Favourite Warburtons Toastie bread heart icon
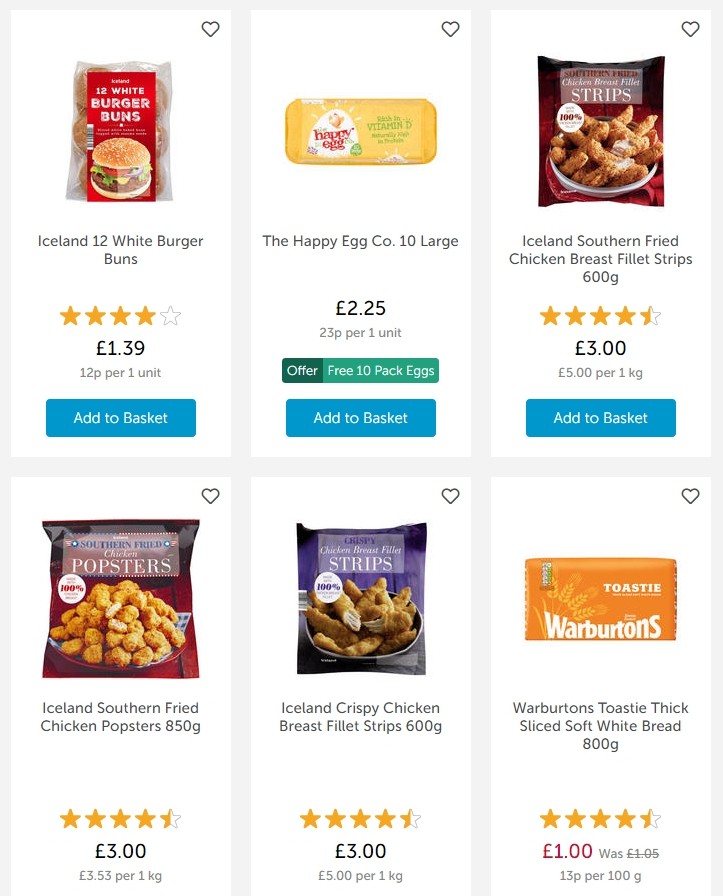The width and height of the screenshot is (723, 896). point(690,496)
